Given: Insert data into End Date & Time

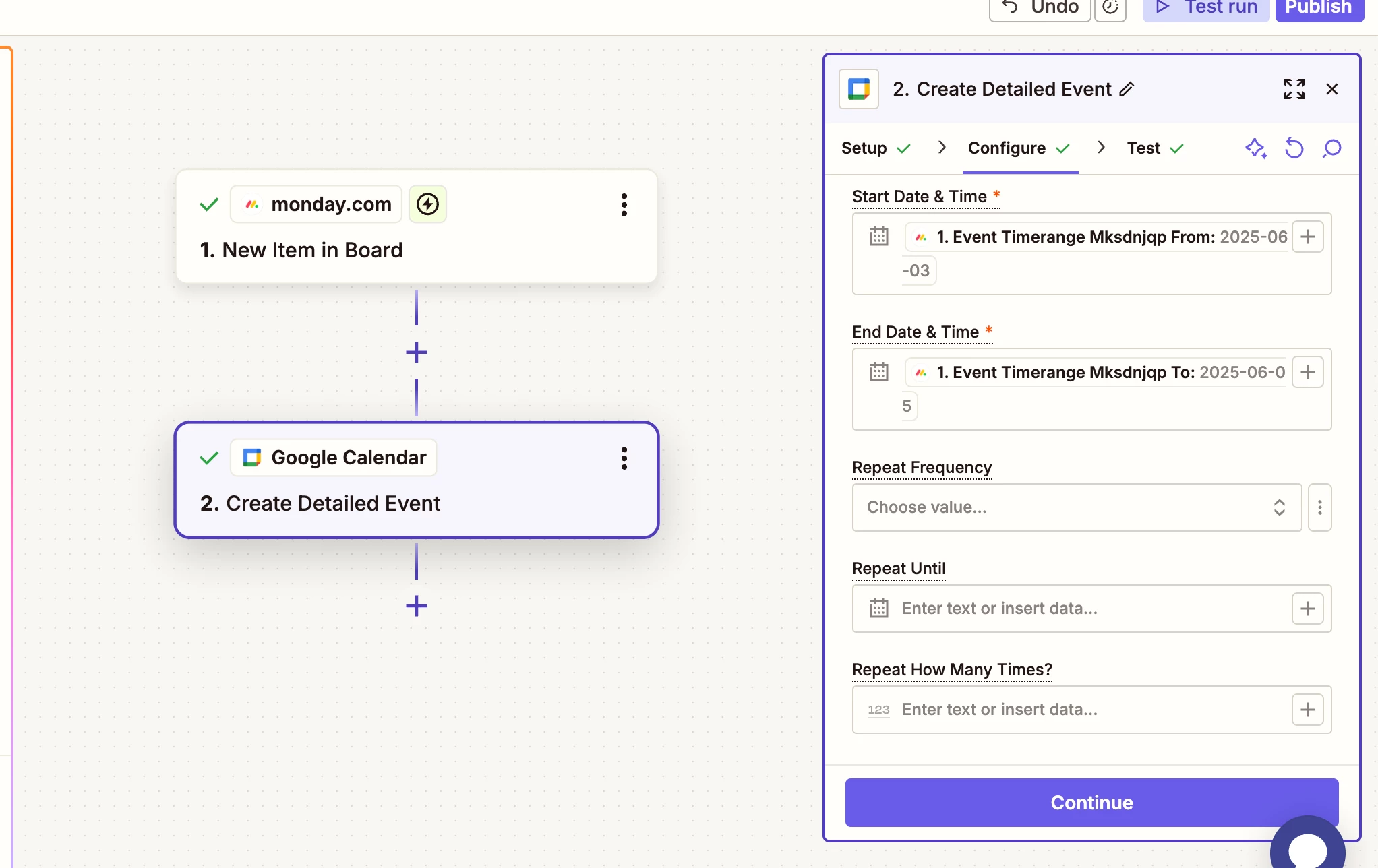Looking at the screenshot, I should coord(1308,372).
